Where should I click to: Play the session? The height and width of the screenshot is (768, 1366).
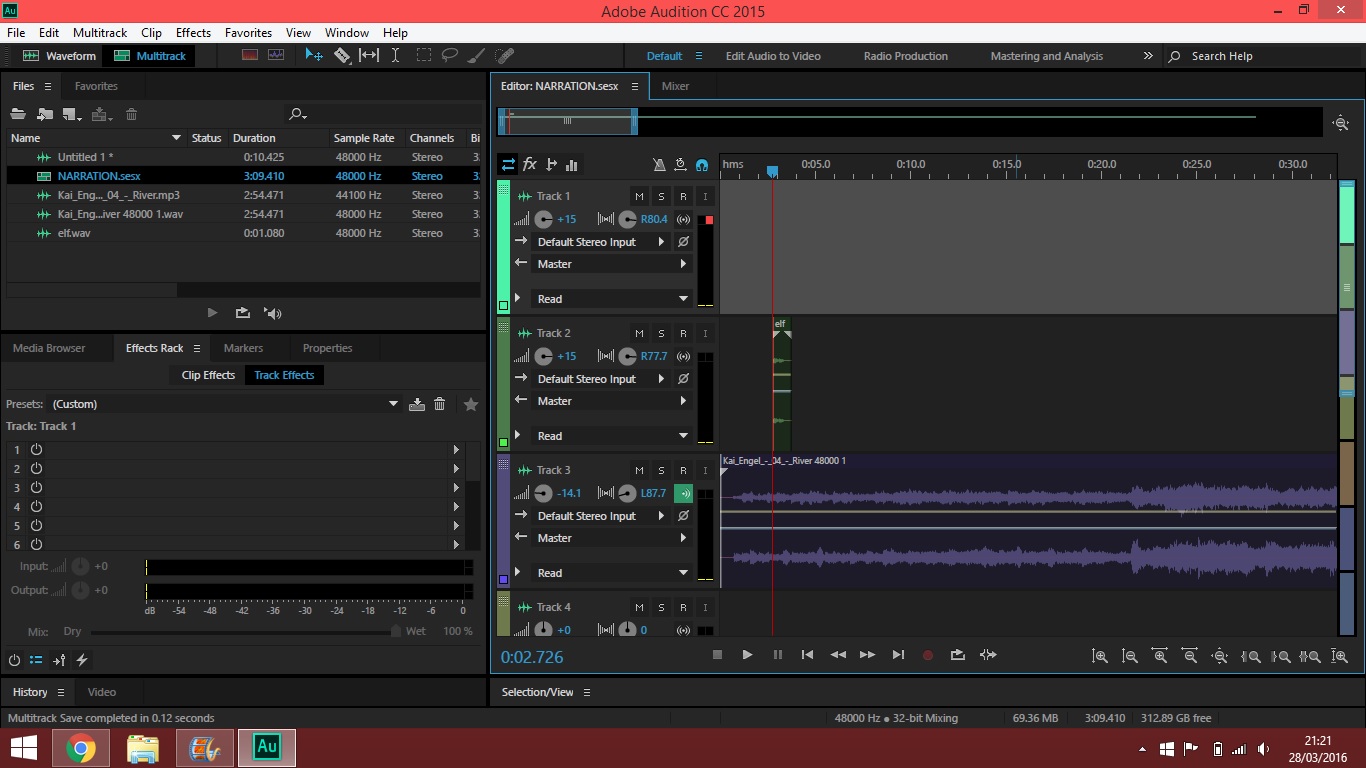click(x=747, y=655)
